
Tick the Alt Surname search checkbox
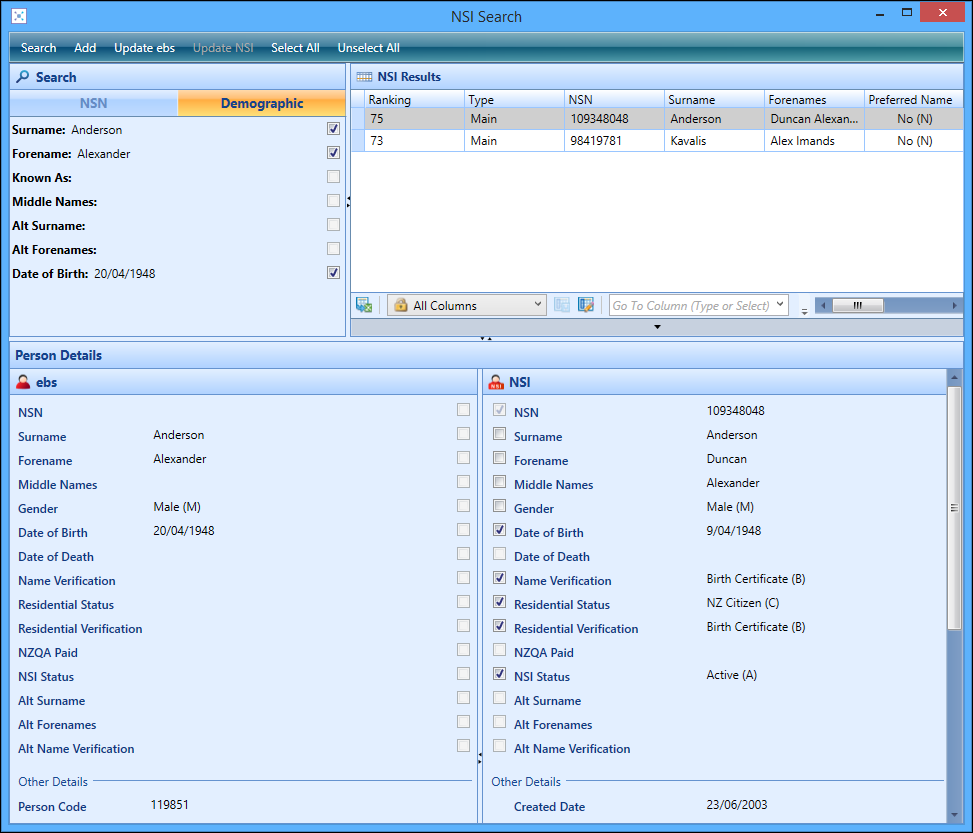coord(334,225)
